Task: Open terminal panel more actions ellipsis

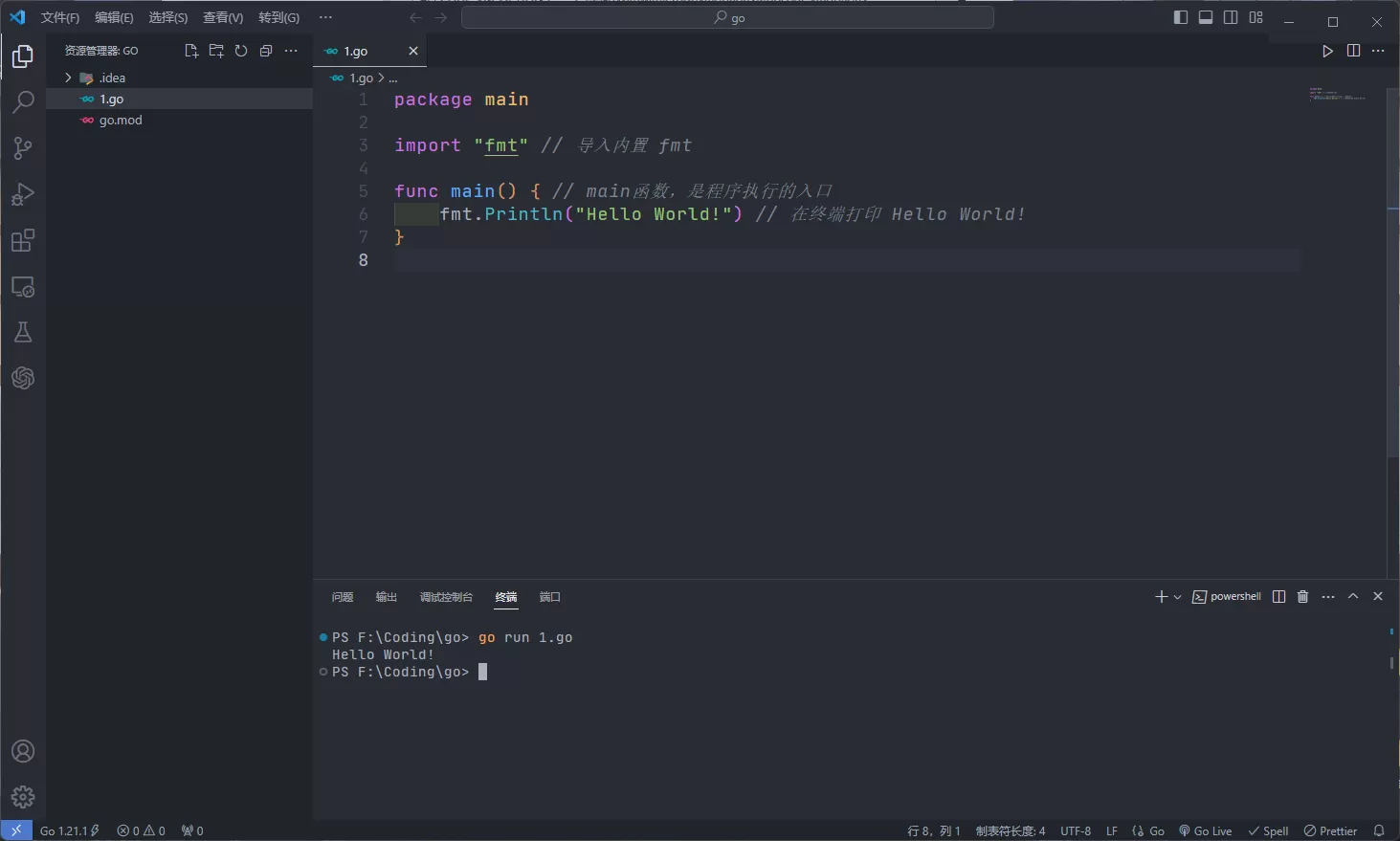Action: pos(1327,596)
